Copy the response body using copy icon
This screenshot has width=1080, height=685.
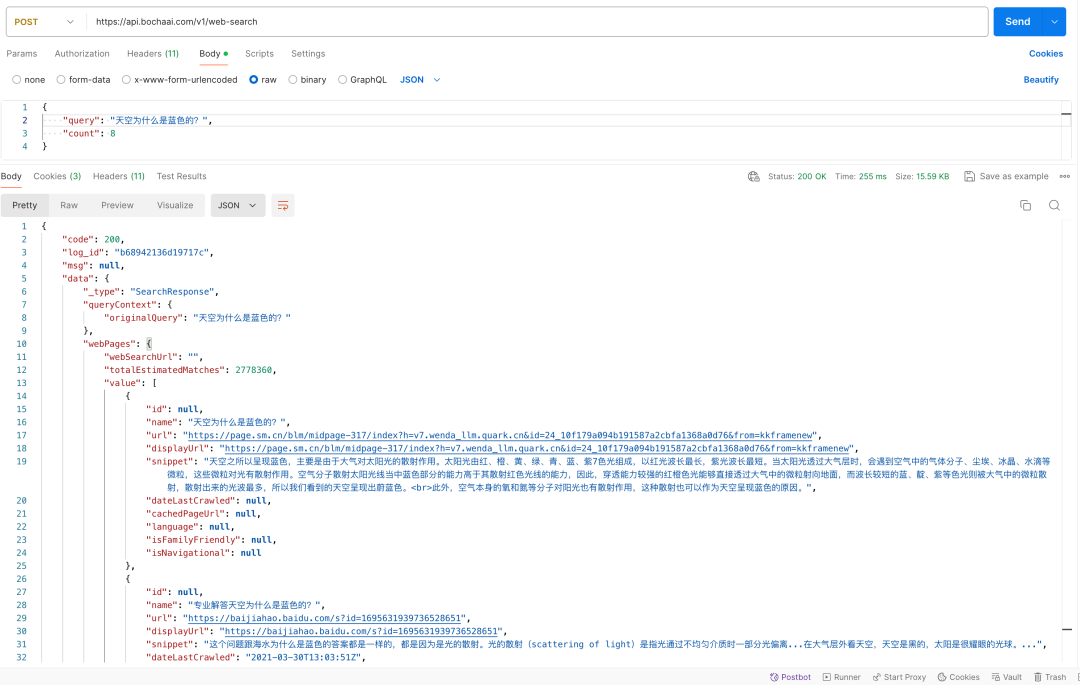(1025, 205)
